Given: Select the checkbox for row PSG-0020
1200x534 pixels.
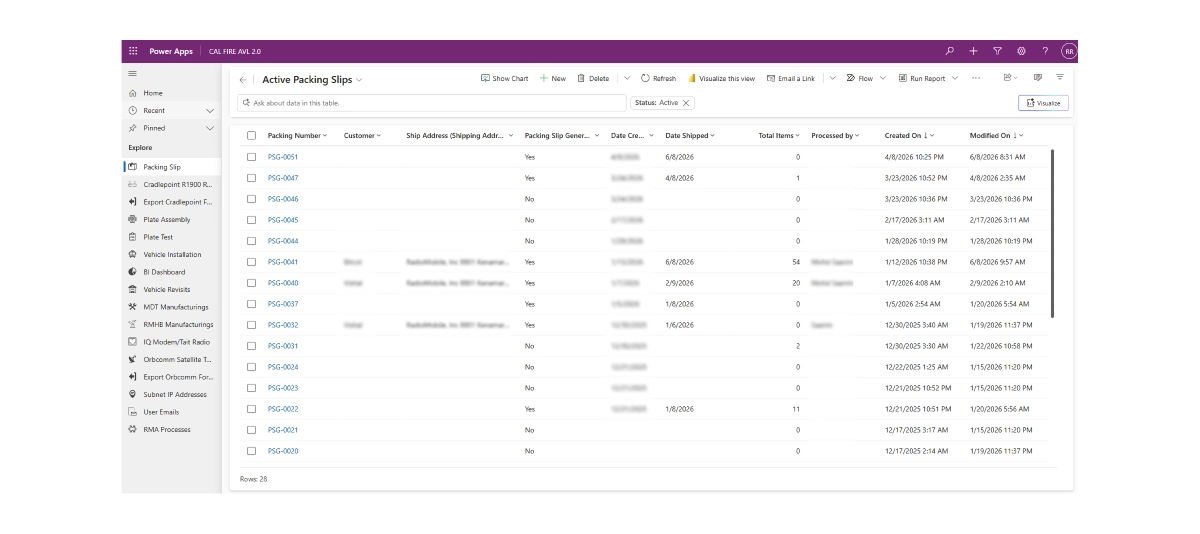Looking at the screenshot, I should pyautogui.click(x=252, y=451).
